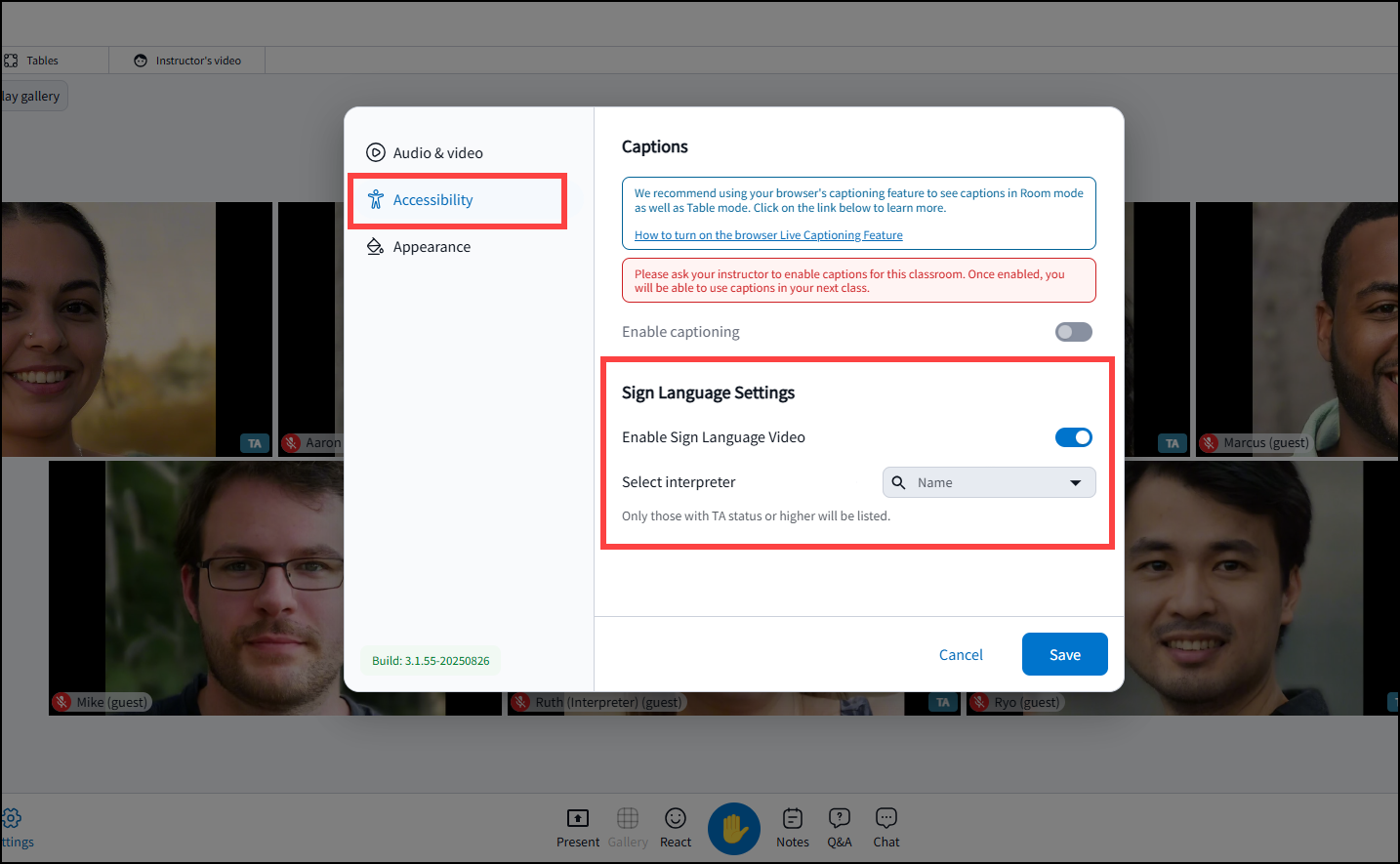This screenshot has width=1400, height=864.
Task: Open the browser Live Captioning Feature link
Action: tap(768, 235)
